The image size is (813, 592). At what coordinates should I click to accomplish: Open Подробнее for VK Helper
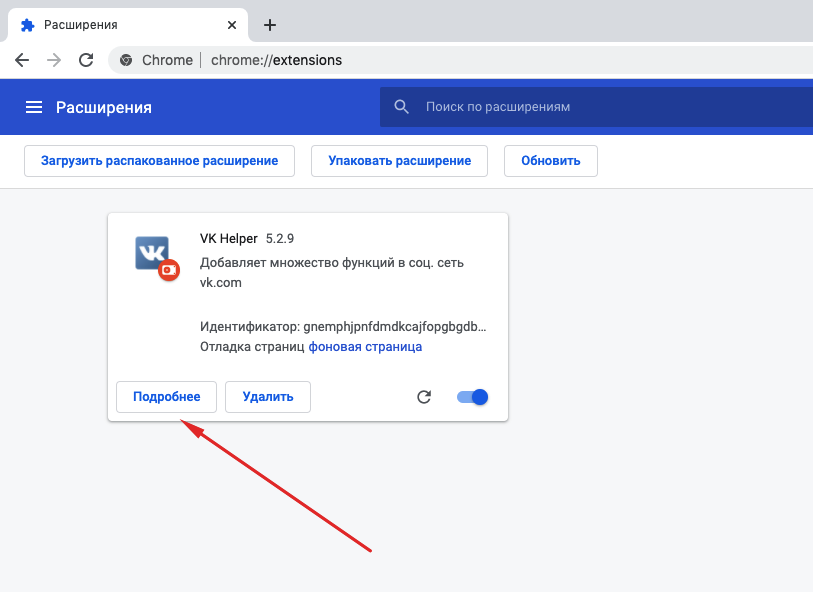point(166,397)
